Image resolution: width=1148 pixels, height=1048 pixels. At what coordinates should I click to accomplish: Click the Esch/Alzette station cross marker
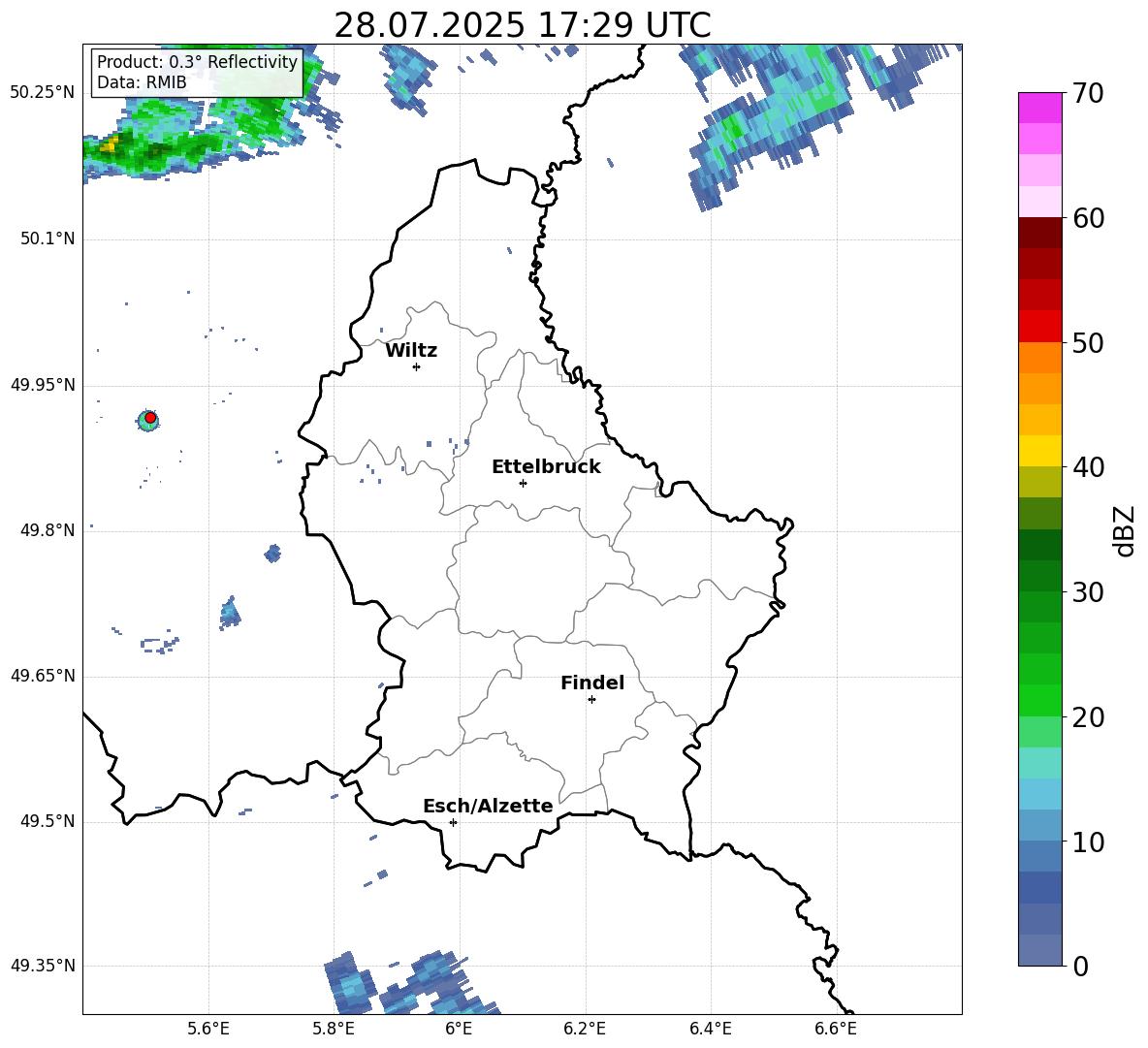pyautogui.click(x=453, y=822)
